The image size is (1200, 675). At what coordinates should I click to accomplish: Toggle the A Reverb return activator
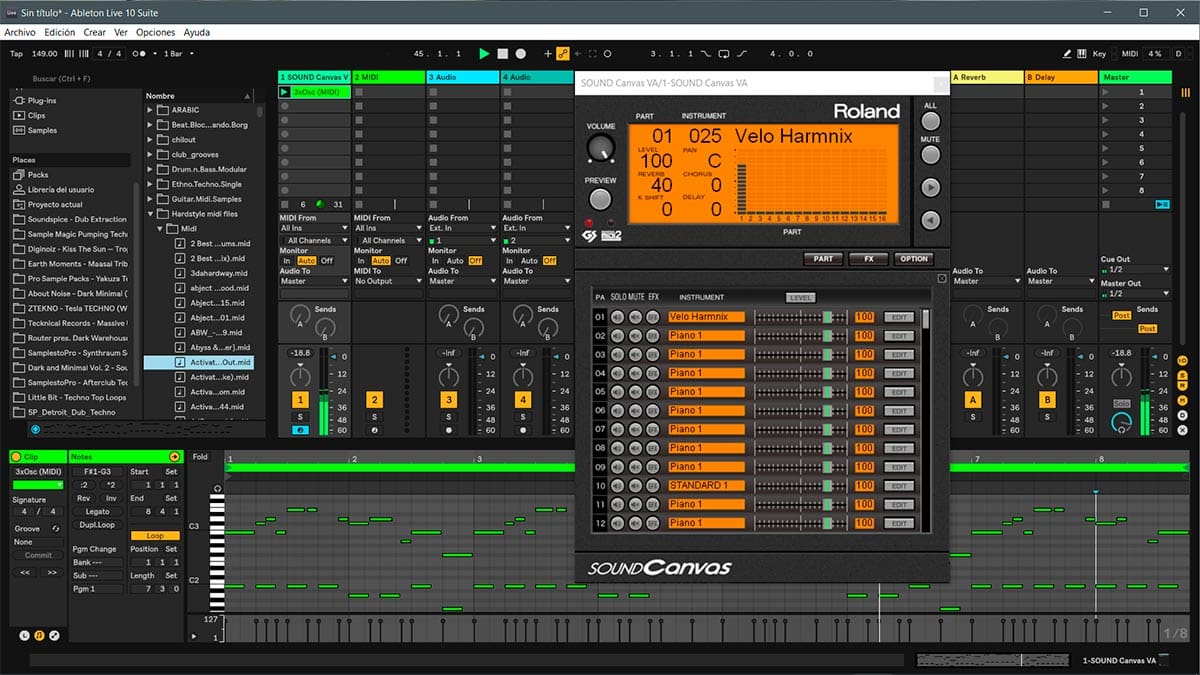(x=972, y=400)
